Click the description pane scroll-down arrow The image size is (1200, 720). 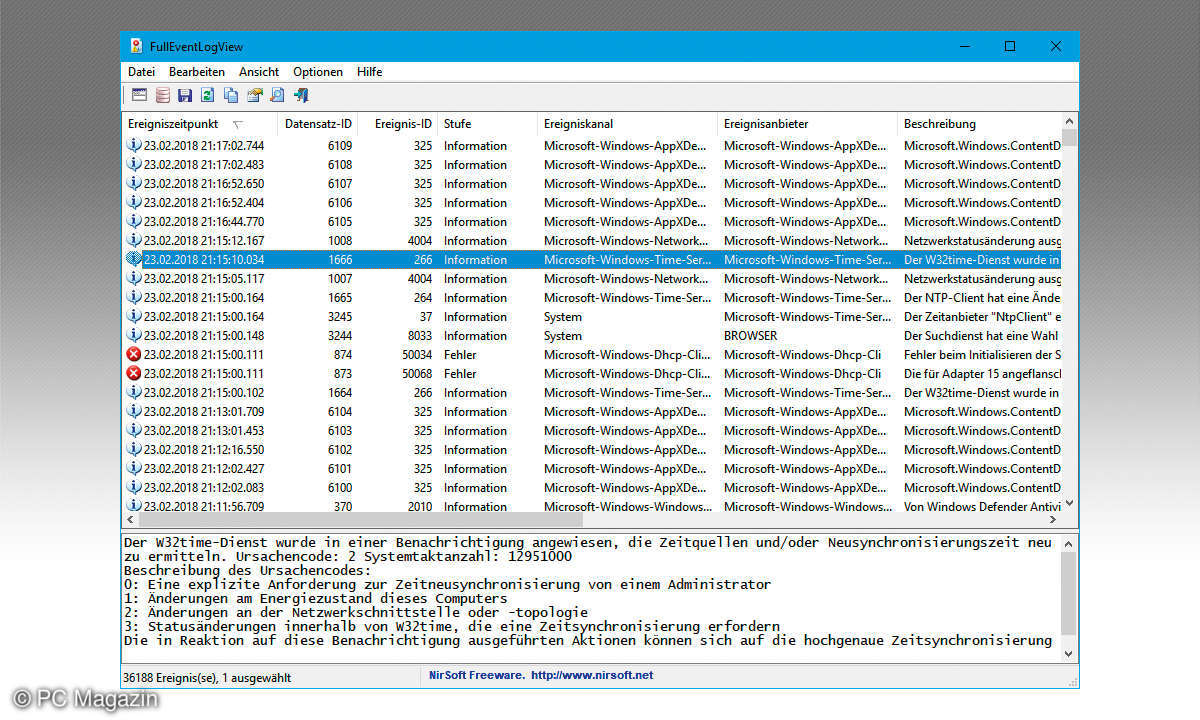[1070, 653]
